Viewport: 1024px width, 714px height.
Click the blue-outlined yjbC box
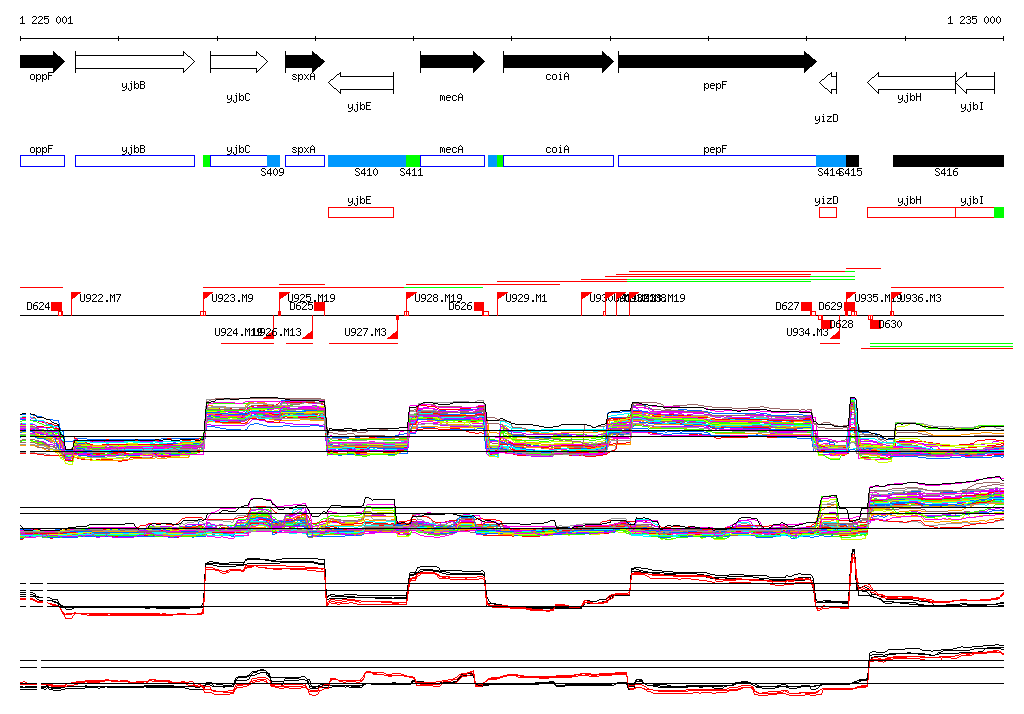click(239, 161)
